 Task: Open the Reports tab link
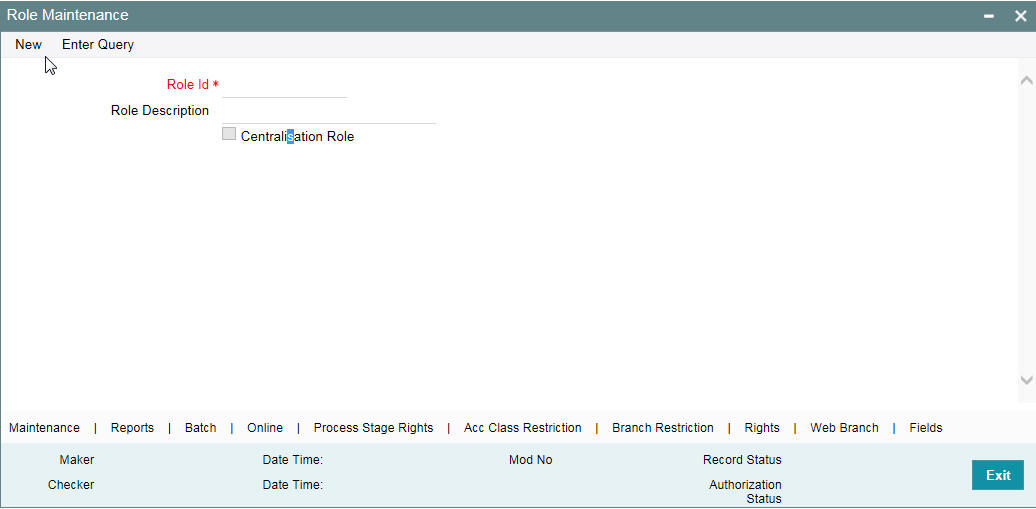click(132, 428)
